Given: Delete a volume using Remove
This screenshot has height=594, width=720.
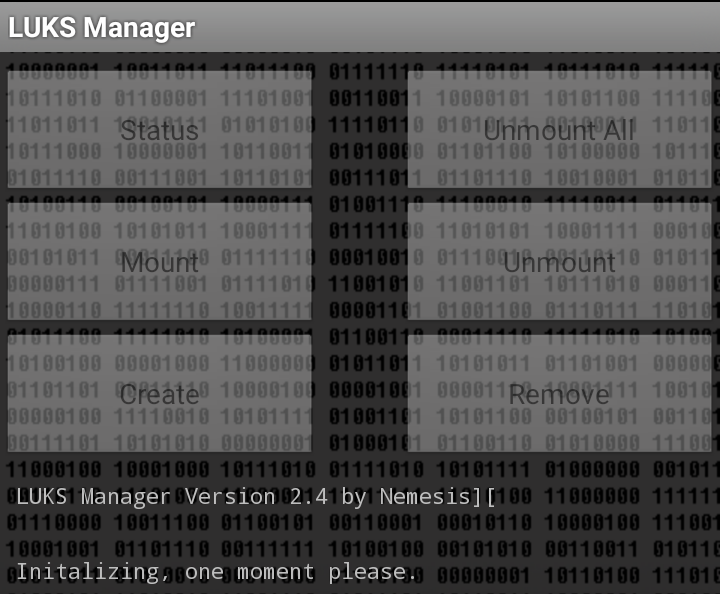Looking at the screenshot, I should tap(559, 393).
